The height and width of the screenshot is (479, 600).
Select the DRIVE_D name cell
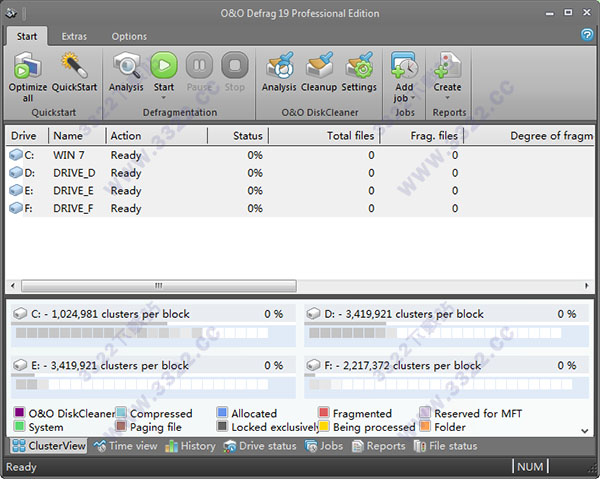point(74,173)
